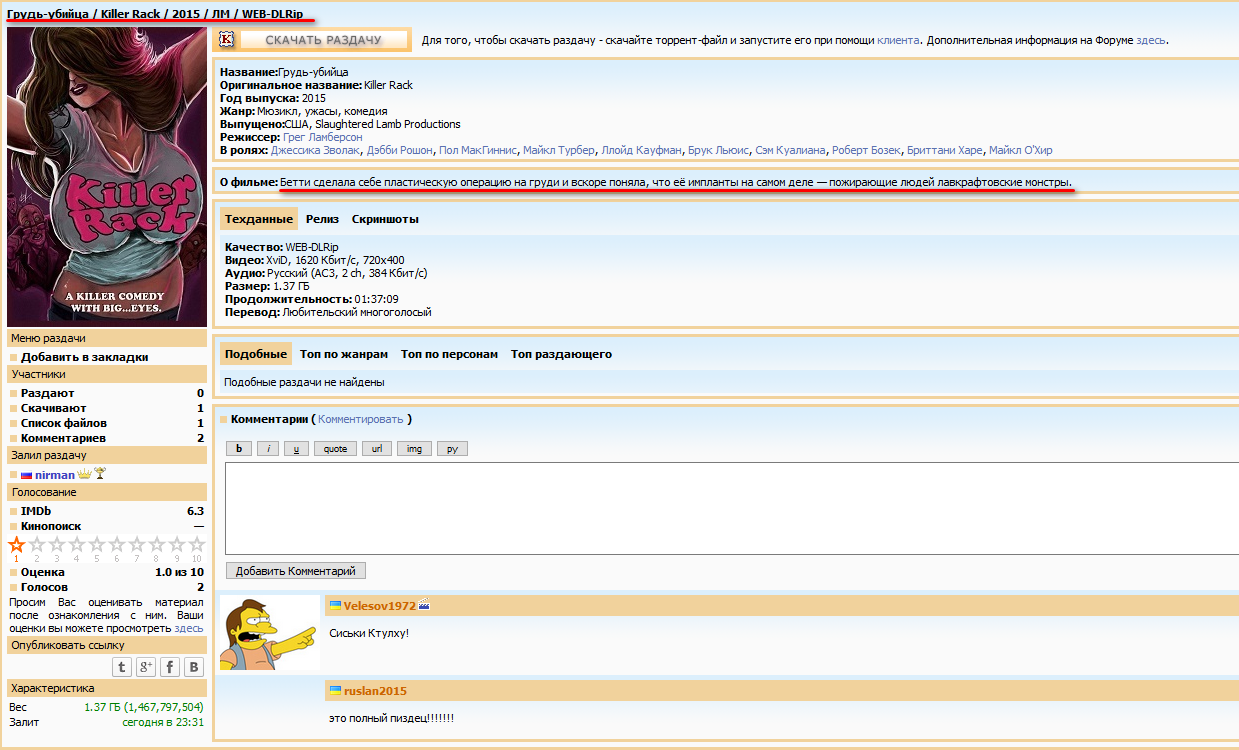Open the Топ по жанрам tab

(x=344, y=354)
